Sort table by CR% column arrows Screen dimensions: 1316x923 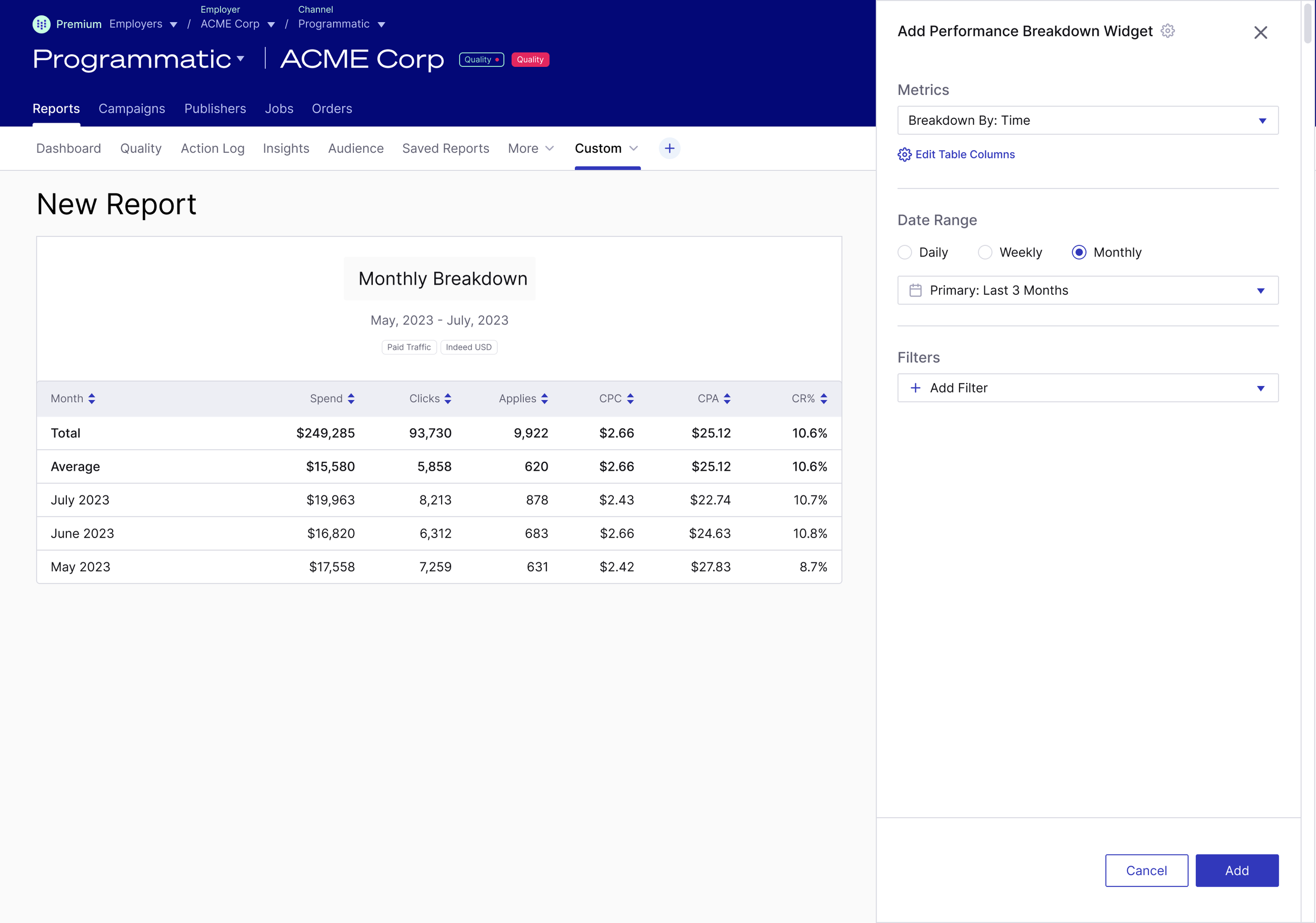[x=824, y=399]
